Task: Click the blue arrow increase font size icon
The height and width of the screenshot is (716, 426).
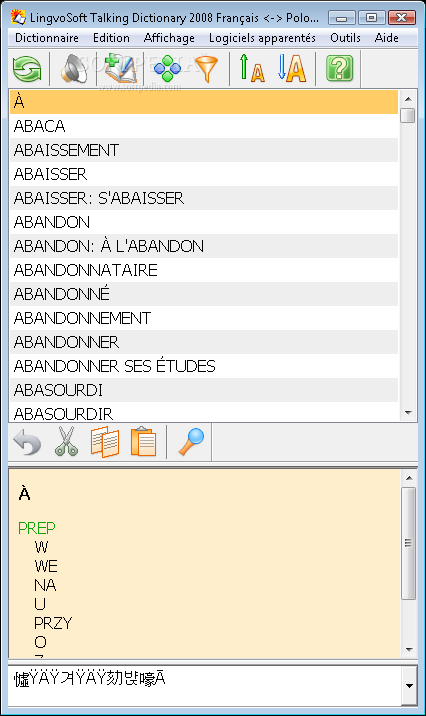Action: pos(292,69)
